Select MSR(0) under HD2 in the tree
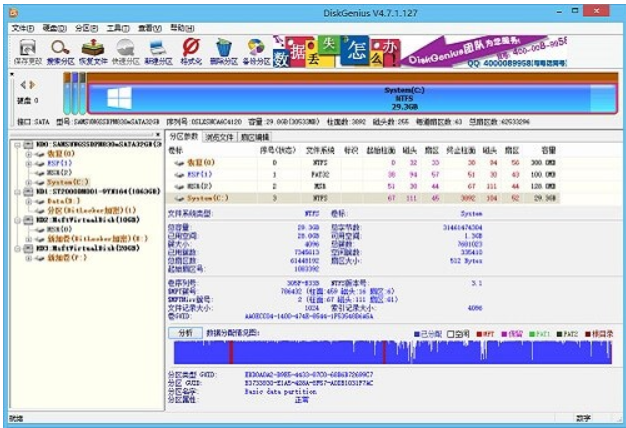 (x=59, y=230)
